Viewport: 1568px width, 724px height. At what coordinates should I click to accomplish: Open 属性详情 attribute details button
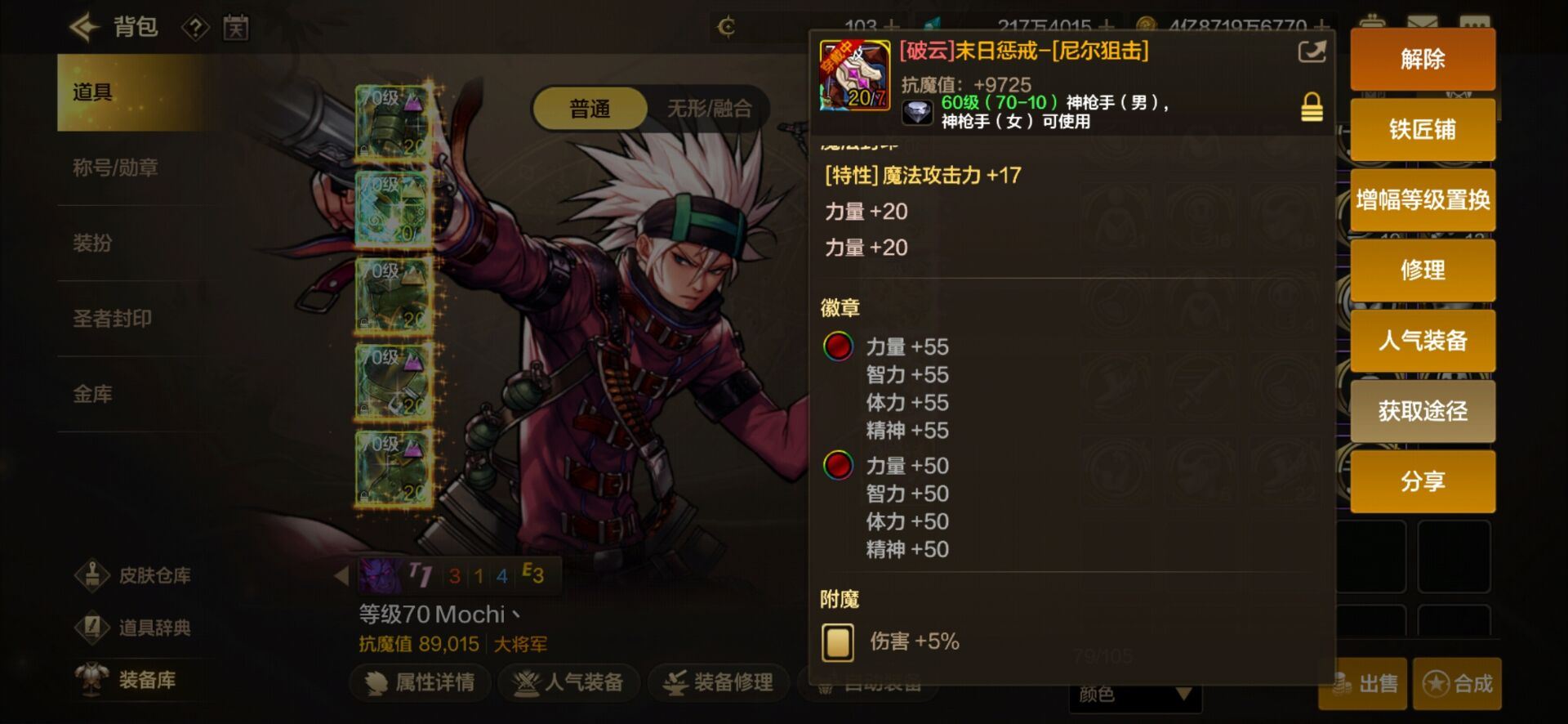pyautogui.click(x=421, y=682)
